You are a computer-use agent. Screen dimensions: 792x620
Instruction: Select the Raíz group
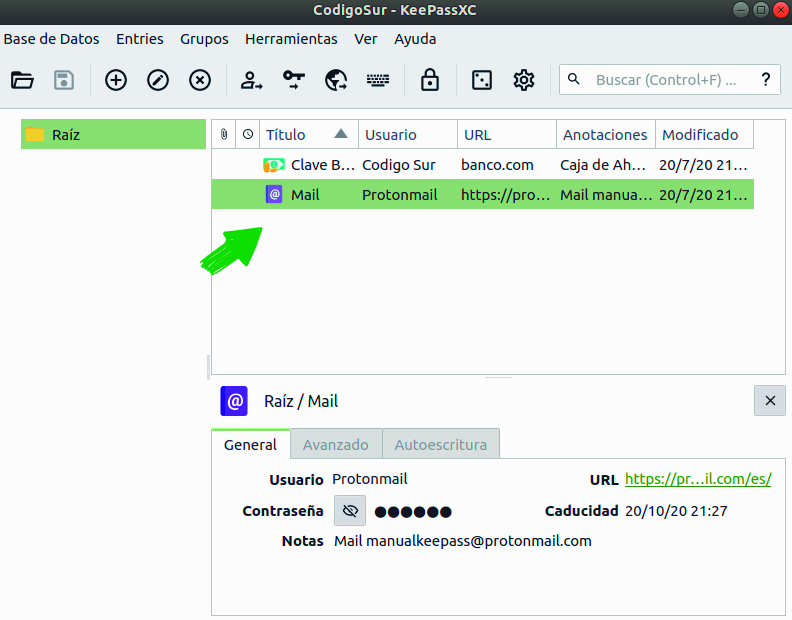(113, 134)
